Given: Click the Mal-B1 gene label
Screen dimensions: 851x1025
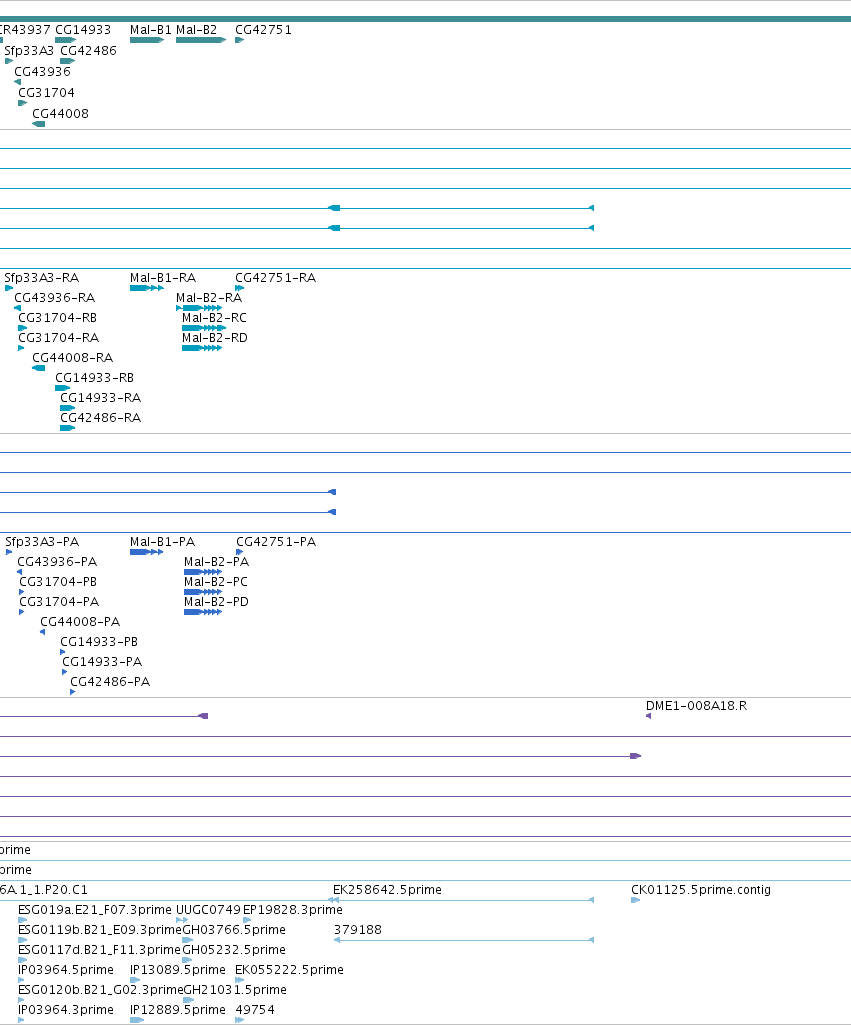Looking at the screenshot, I should [x=150, y=30].
